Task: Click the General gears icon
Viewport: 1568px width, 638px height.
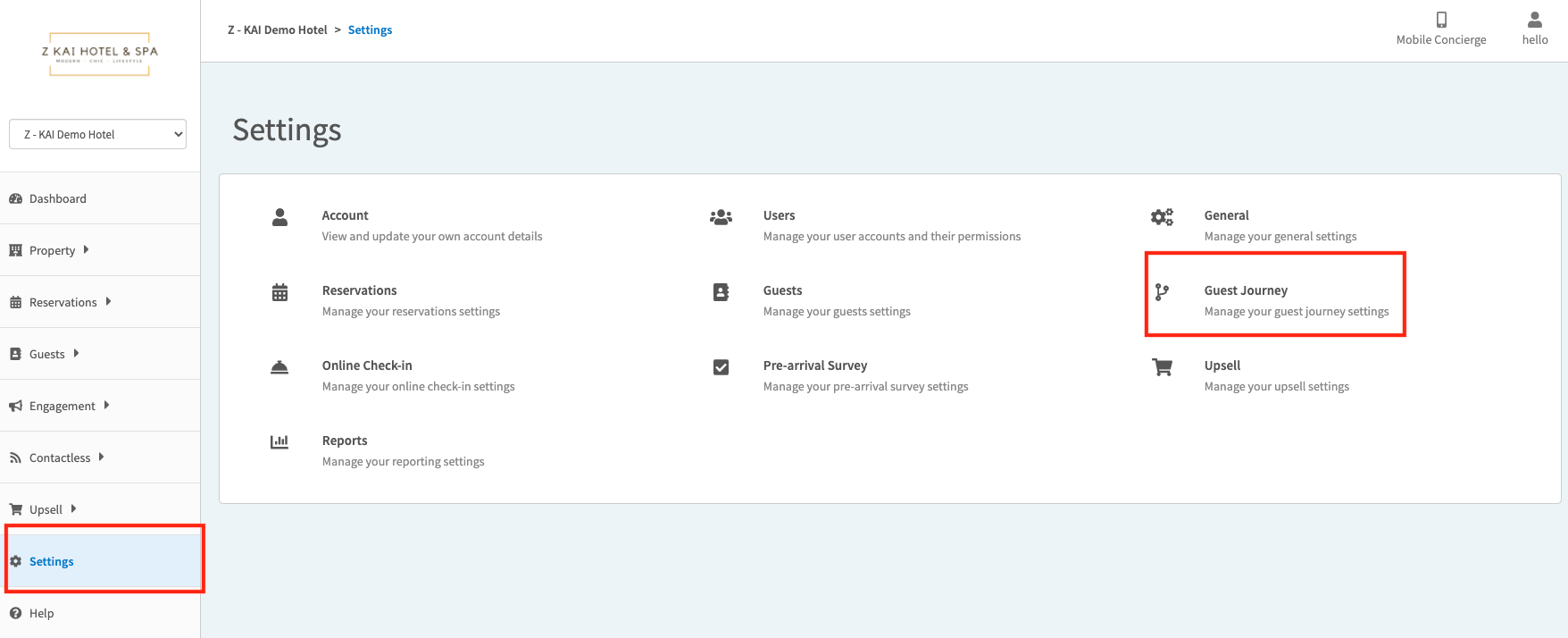Action: click(1162, 217)
